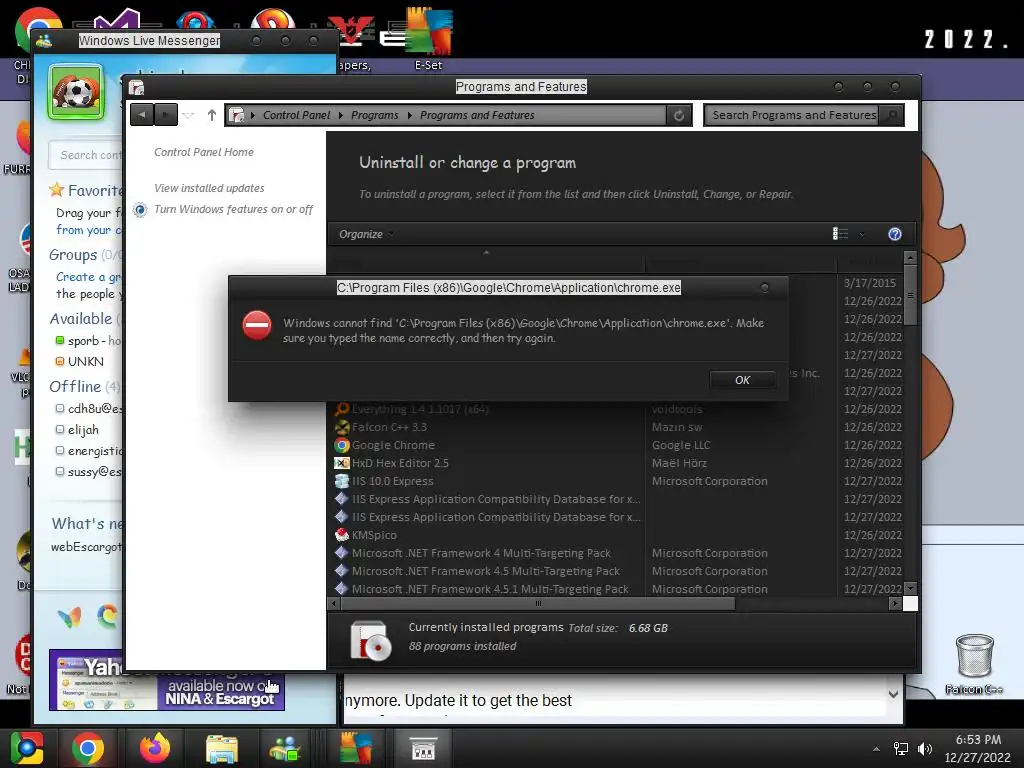Click the horizontal scrollbar thumb
Image resolution: width=1024 pixels, height=768 pixels.
coord(537,603)
